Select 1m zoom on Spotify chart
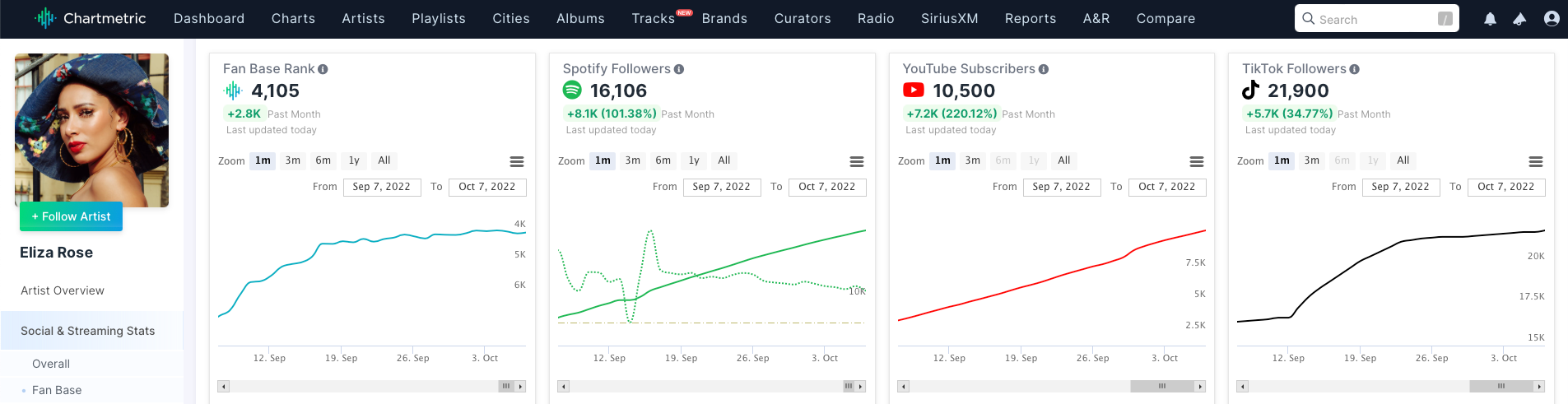The width and height of the screenshot is (1568, 404). click(x=603, y=160)
